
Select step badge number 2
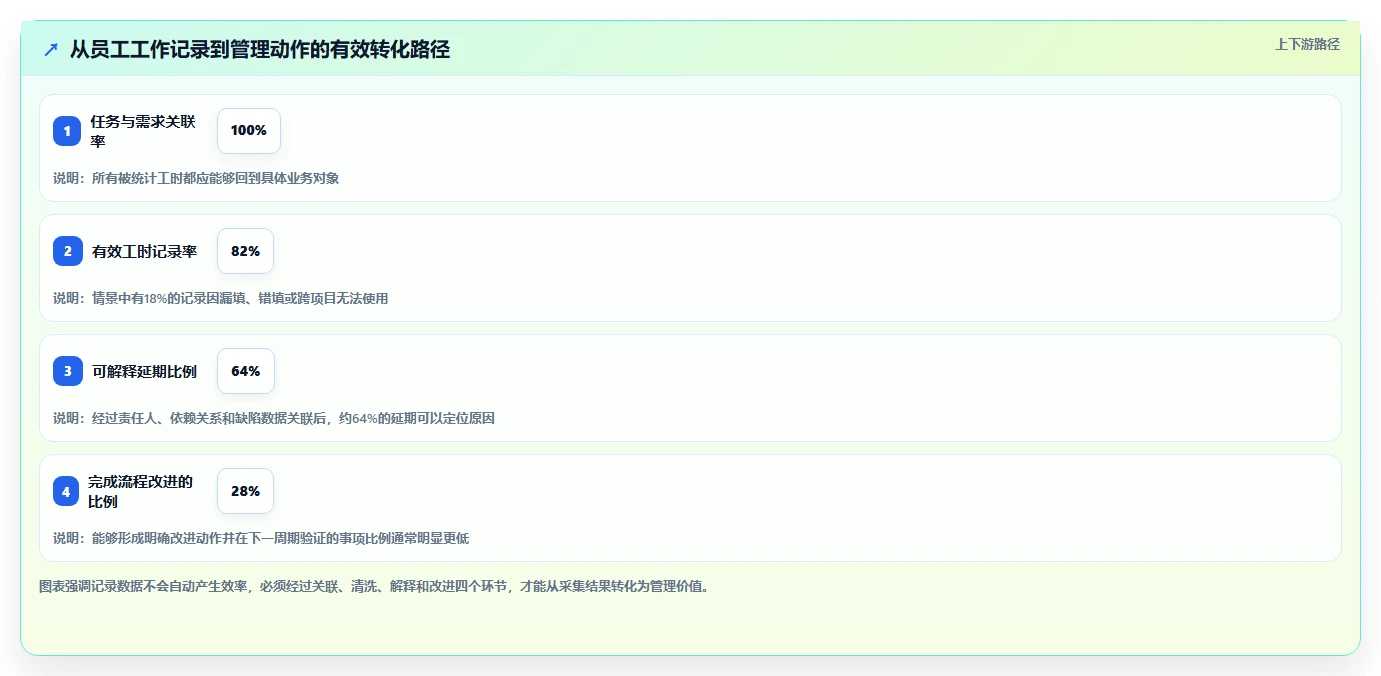[x=68, y=251]
